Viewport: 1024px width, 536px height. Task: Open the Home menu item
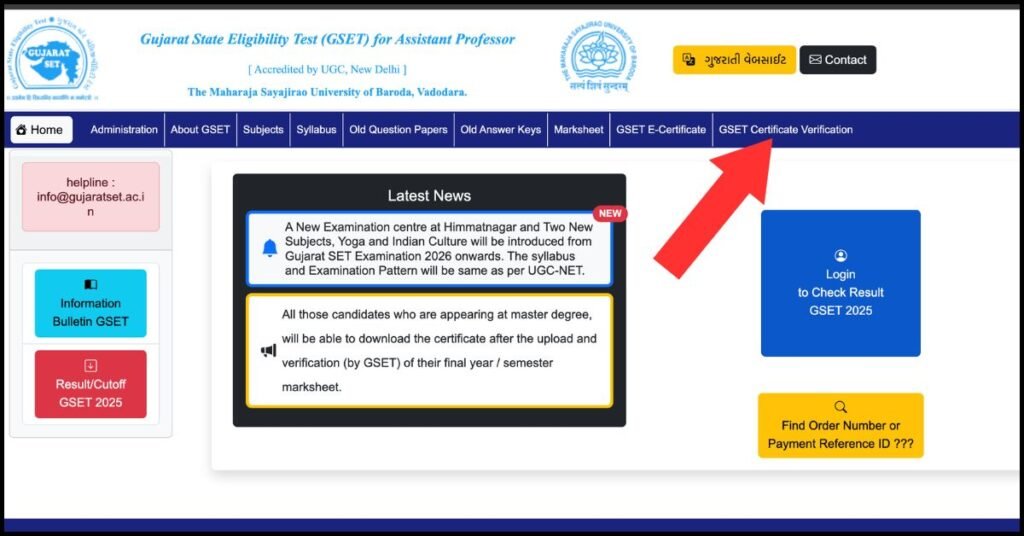coord(41,130)
